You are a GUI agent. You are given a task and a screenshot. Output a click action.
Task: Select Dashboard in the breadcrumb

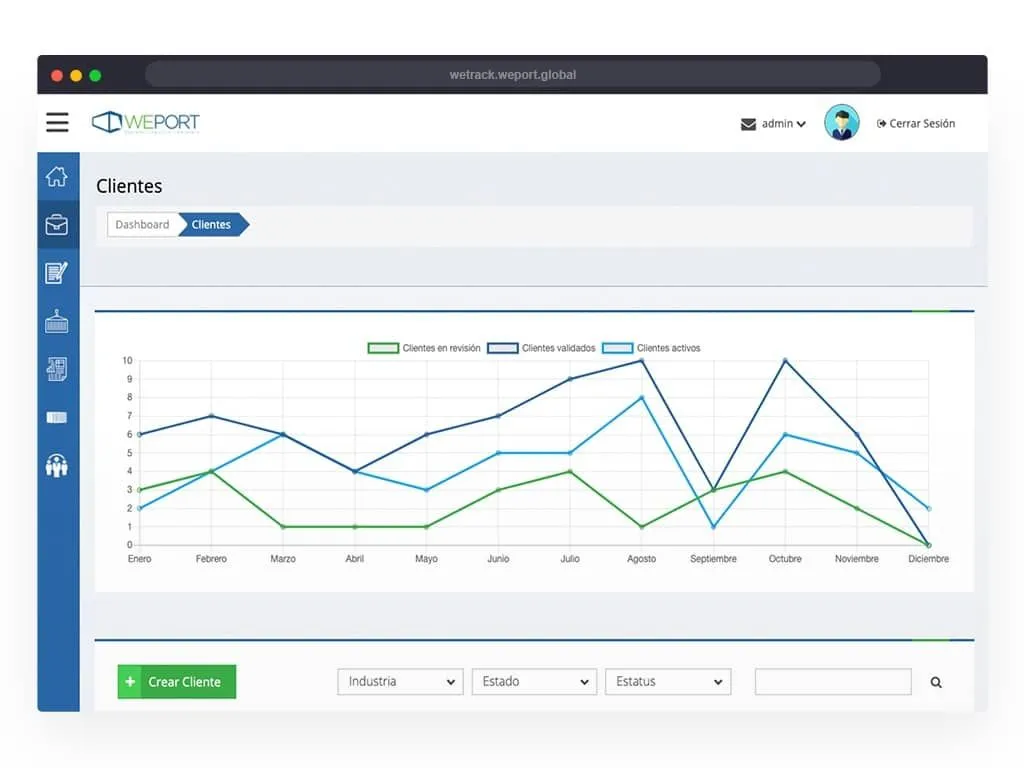[x=141, y=225]
